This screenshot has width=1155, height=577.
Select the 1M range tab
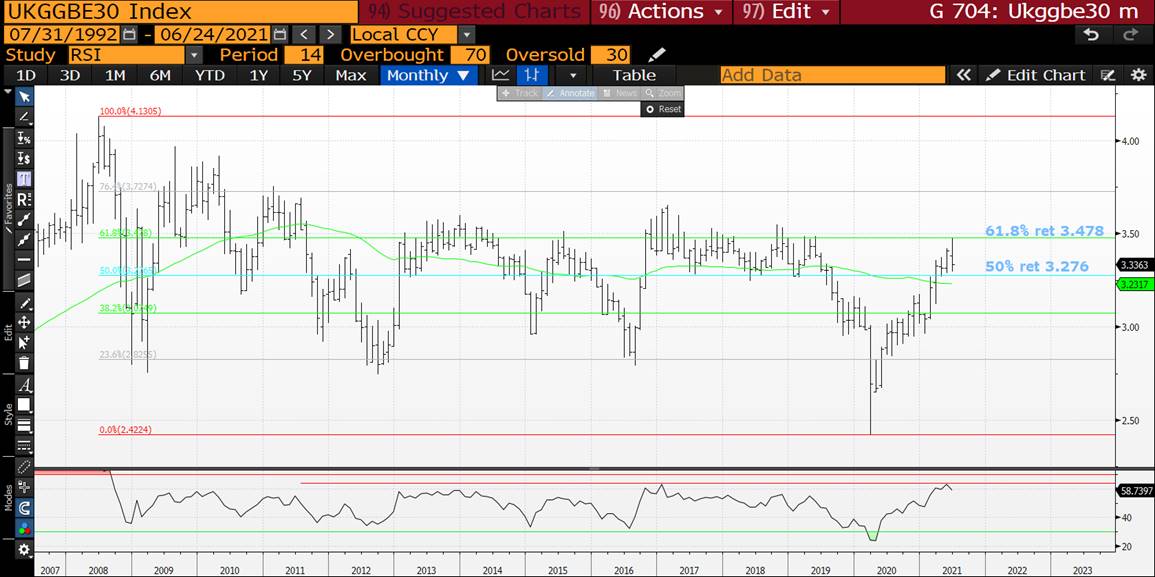115,75
